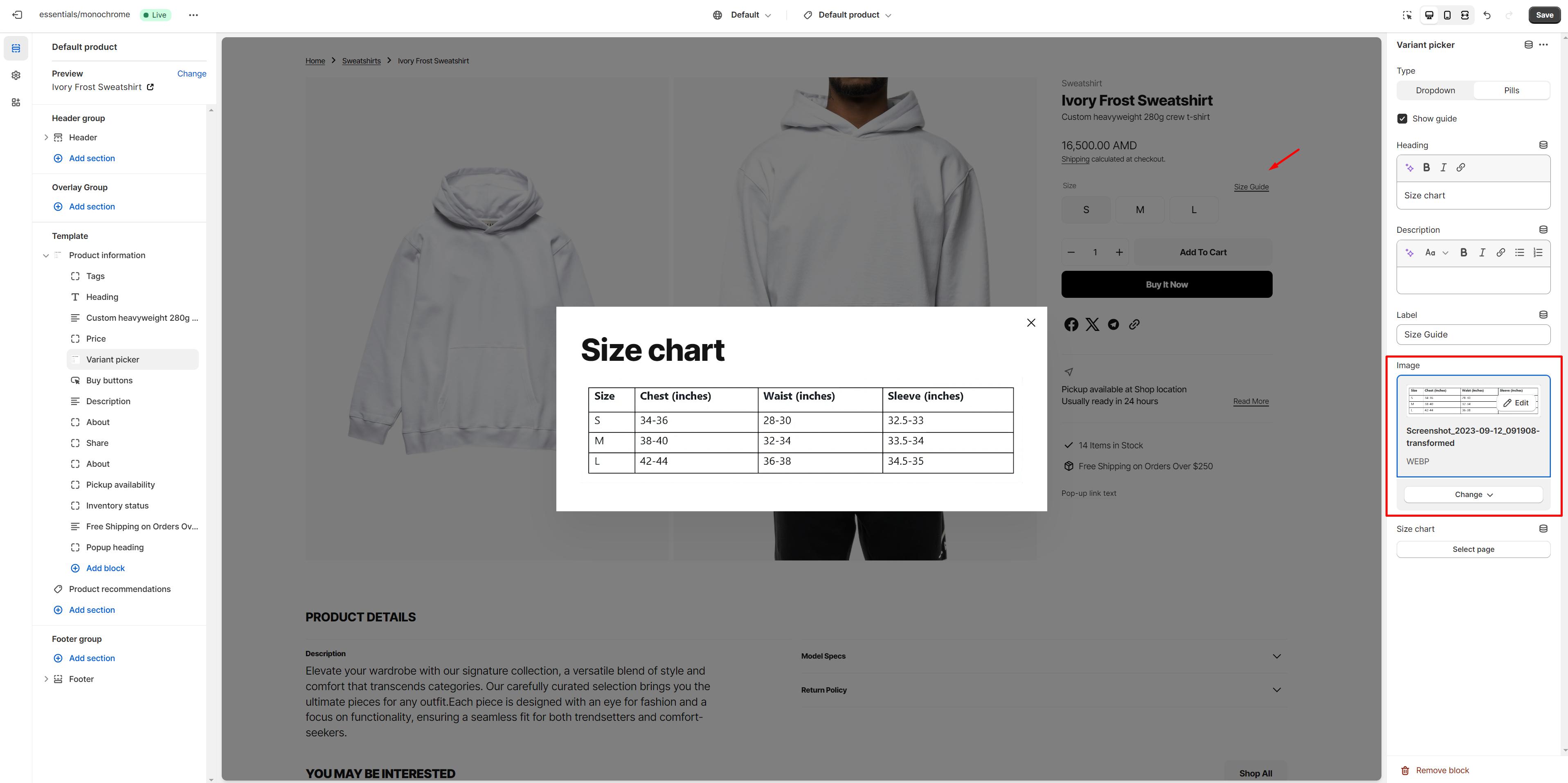Uncheck the Show guide checkbox
1568x783 pixels.
1402,119
